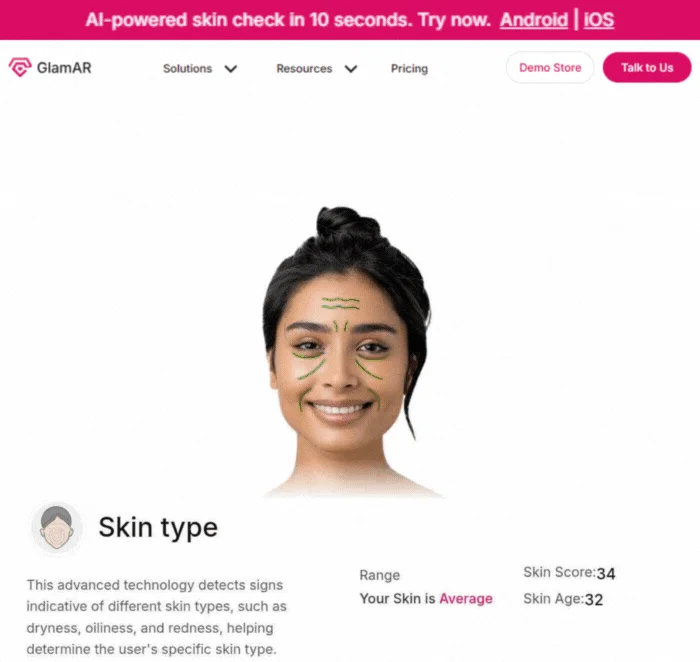Click the Skin Age value 32
The width and height of the screenshot is (700, 662).
tap(594, 600)
